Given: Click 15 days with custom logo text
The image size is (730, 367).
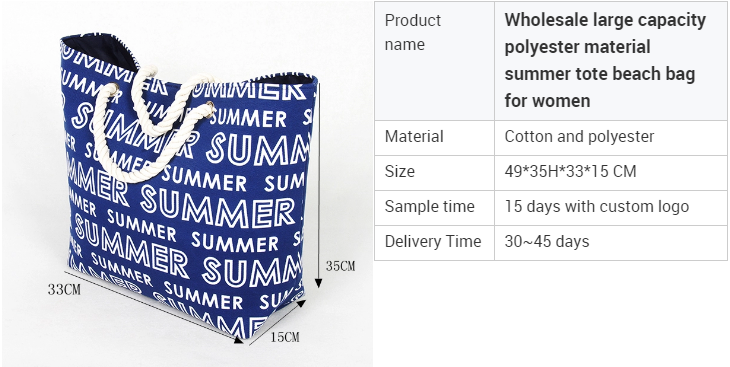Looking at the screenshot, I should 597,206.
